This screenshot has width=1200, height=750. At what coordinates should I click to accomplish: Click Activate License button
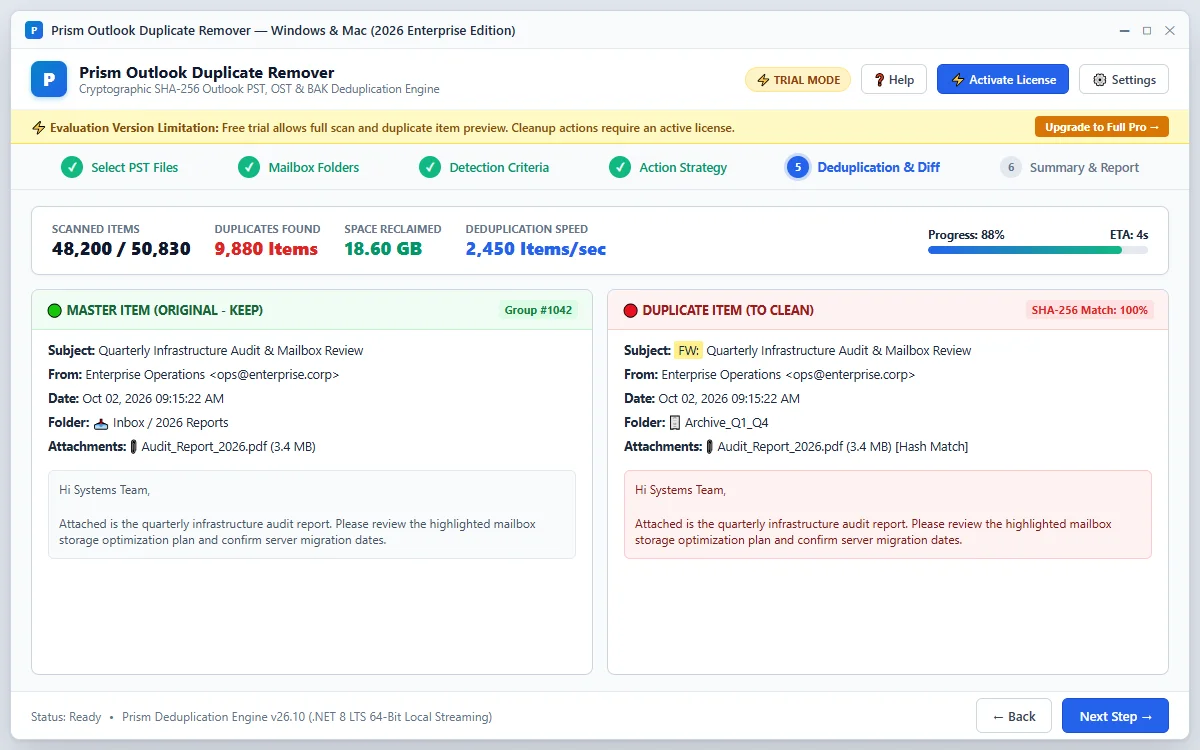tap(1003, 80)
